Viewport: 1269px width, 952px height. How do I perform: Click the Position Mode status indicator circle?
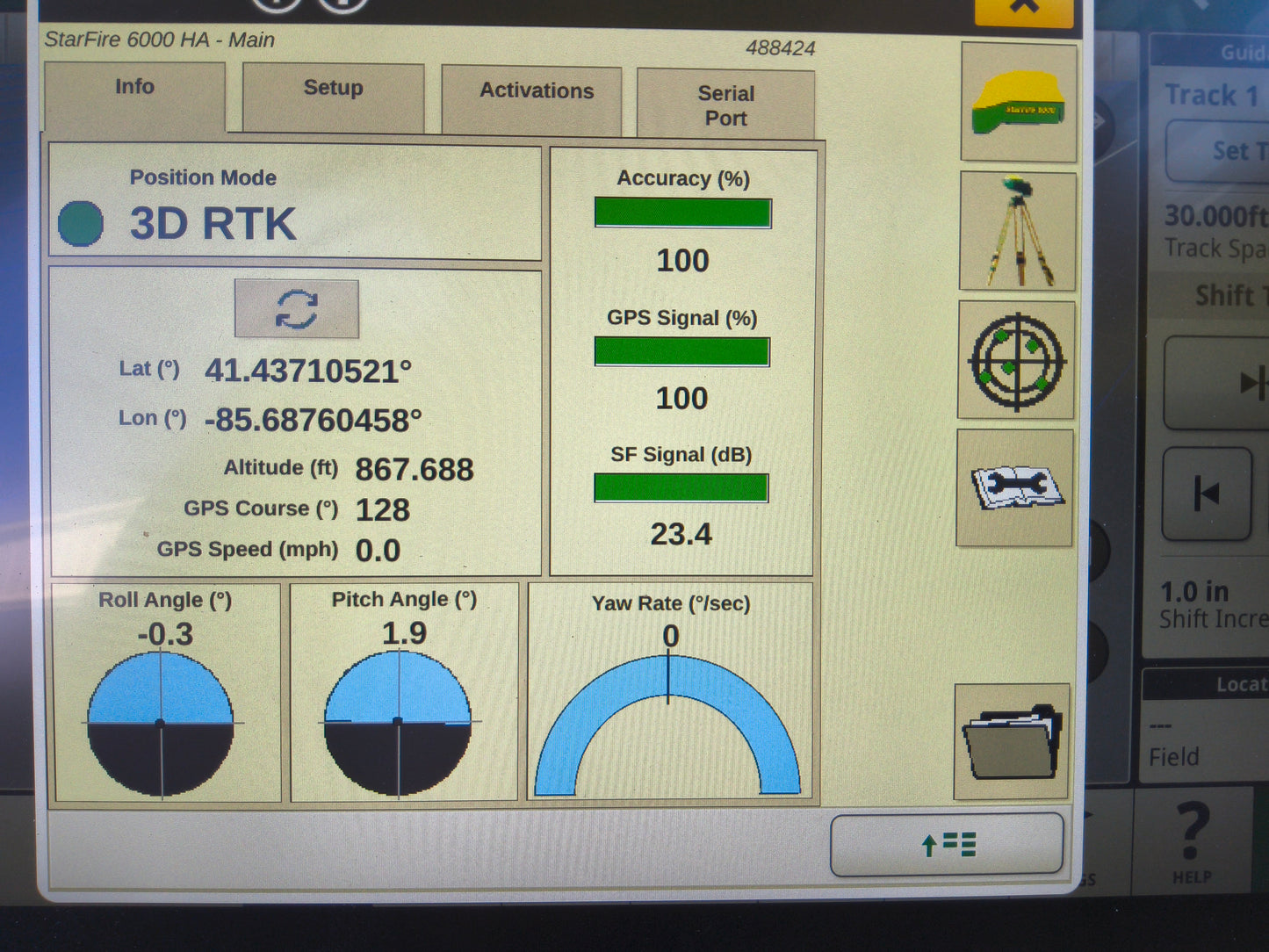(81, 223)
